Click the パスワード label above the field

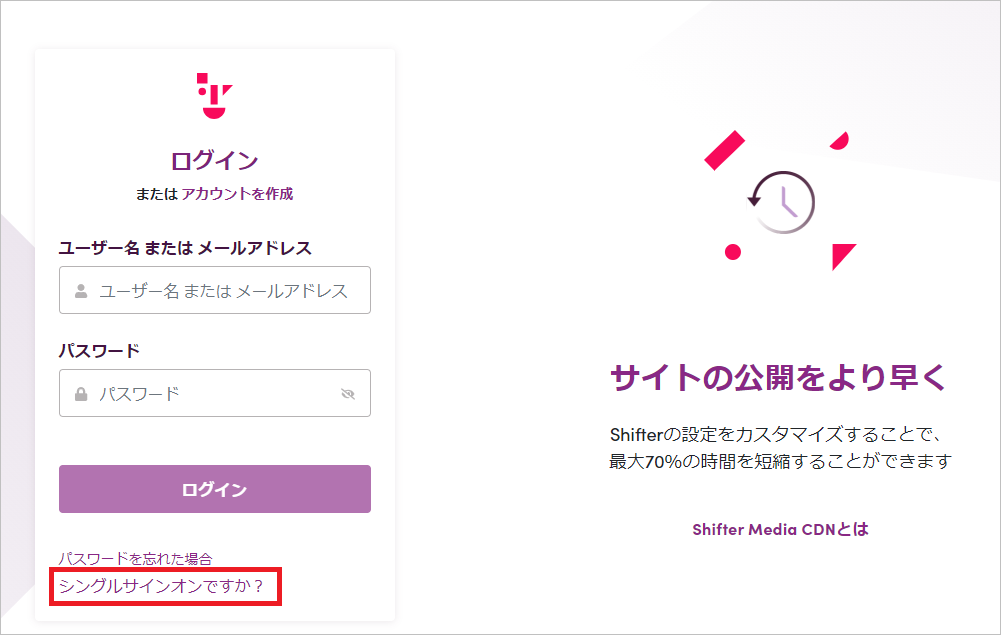[99, 350]
